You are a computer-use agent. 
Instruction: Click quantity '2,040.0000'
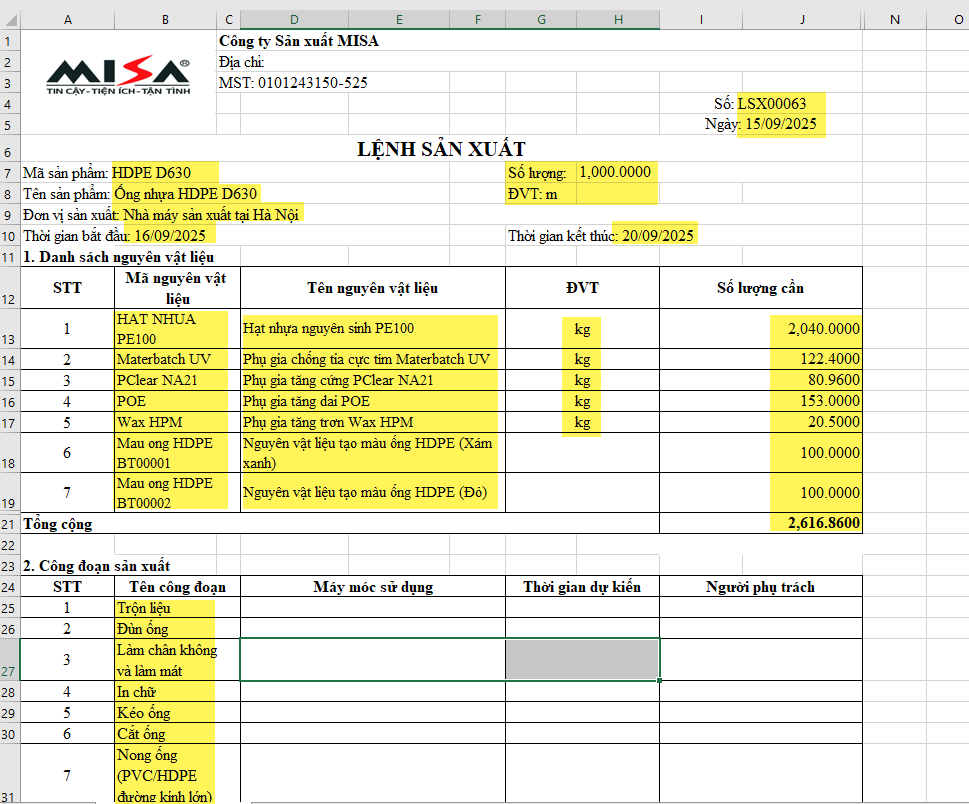(x=823, y=329)
